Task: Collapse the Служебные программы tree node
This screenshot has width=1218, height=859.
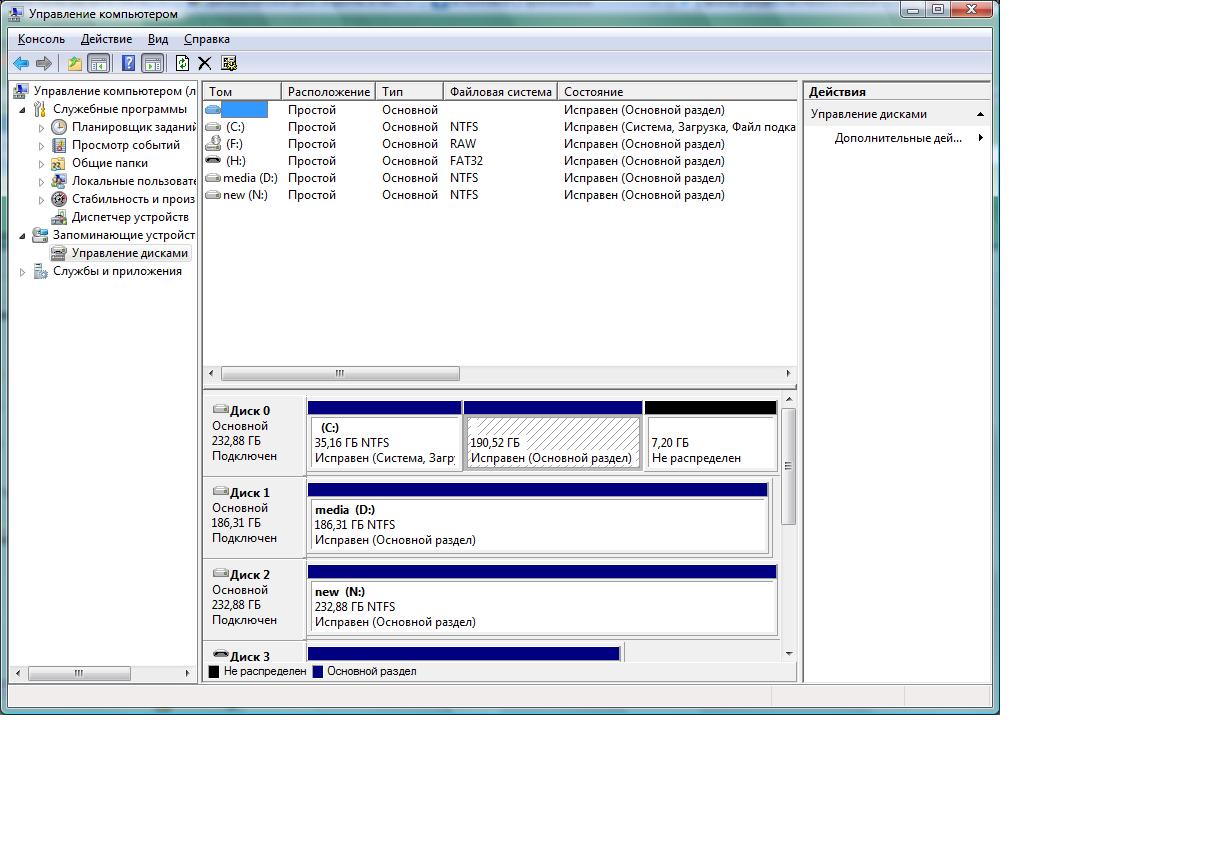Action: (x=23, y=109)
